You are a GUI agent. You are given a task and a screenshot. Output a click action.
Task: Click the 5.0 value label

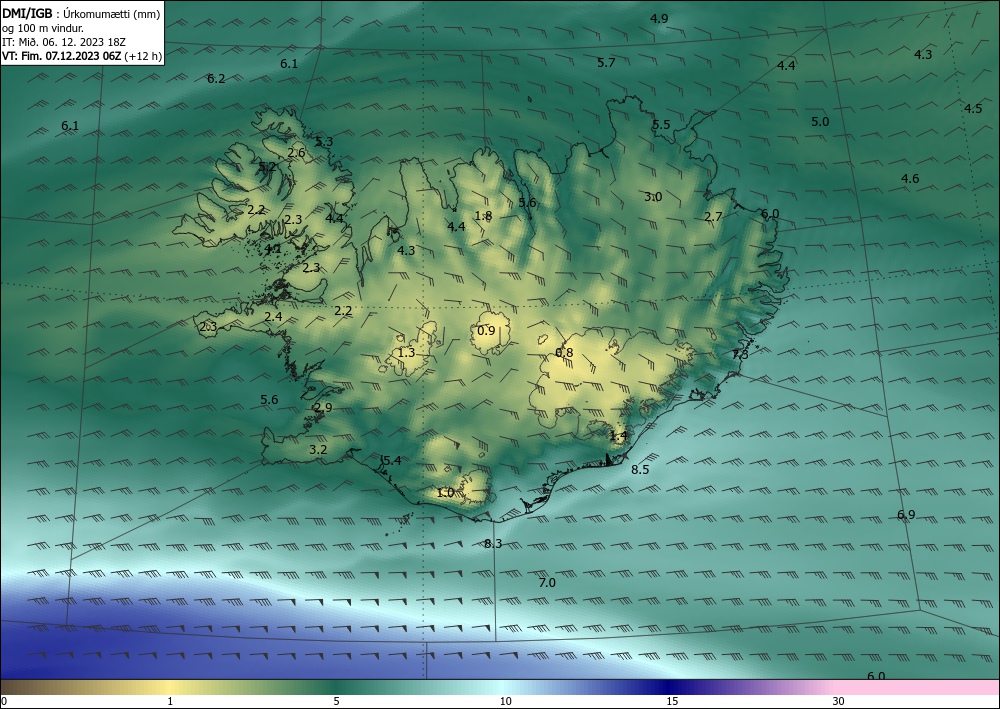click(820, 121)
